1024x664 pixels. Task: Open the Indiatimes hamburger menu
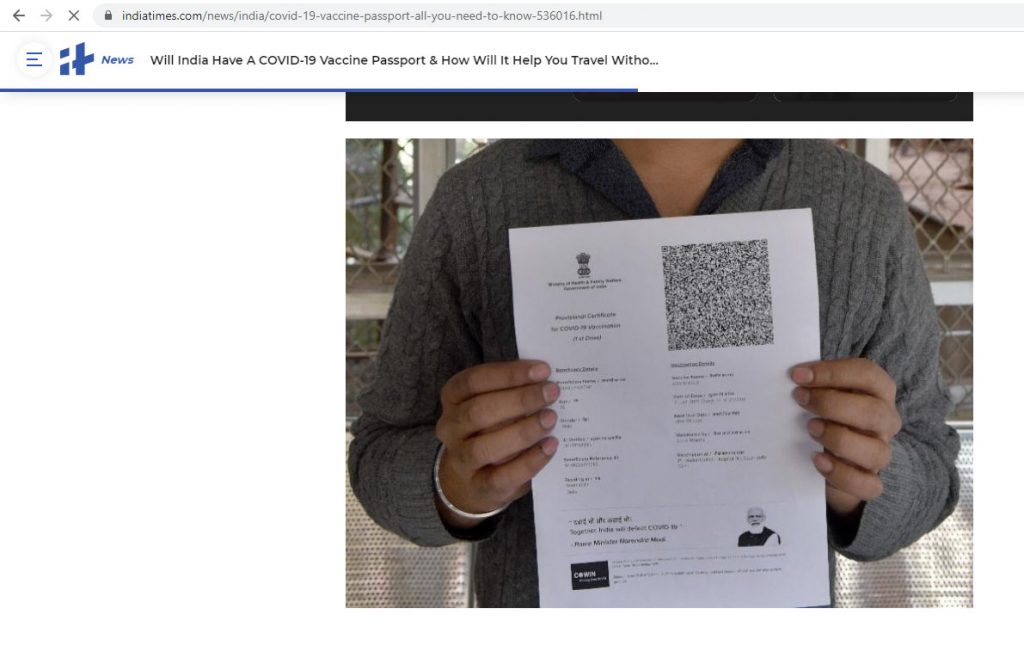click(34, 59)
